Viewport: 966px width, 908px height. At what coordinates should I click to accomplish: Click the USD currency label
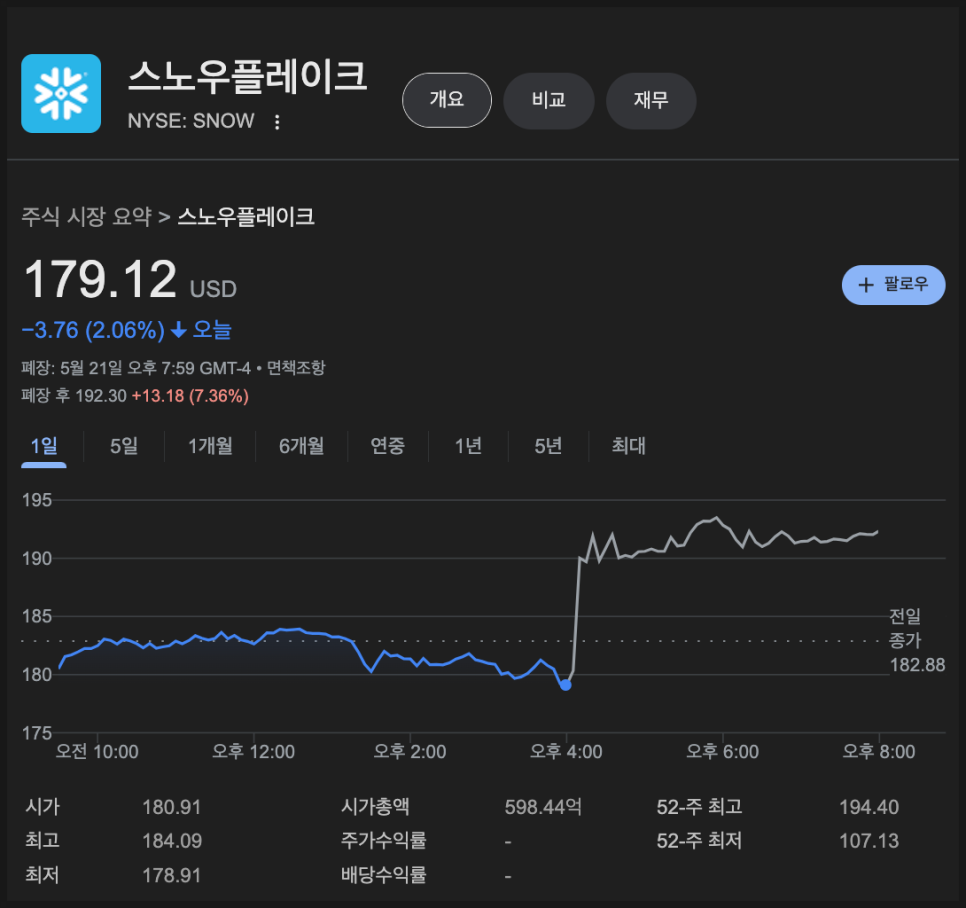pos(213,289)
